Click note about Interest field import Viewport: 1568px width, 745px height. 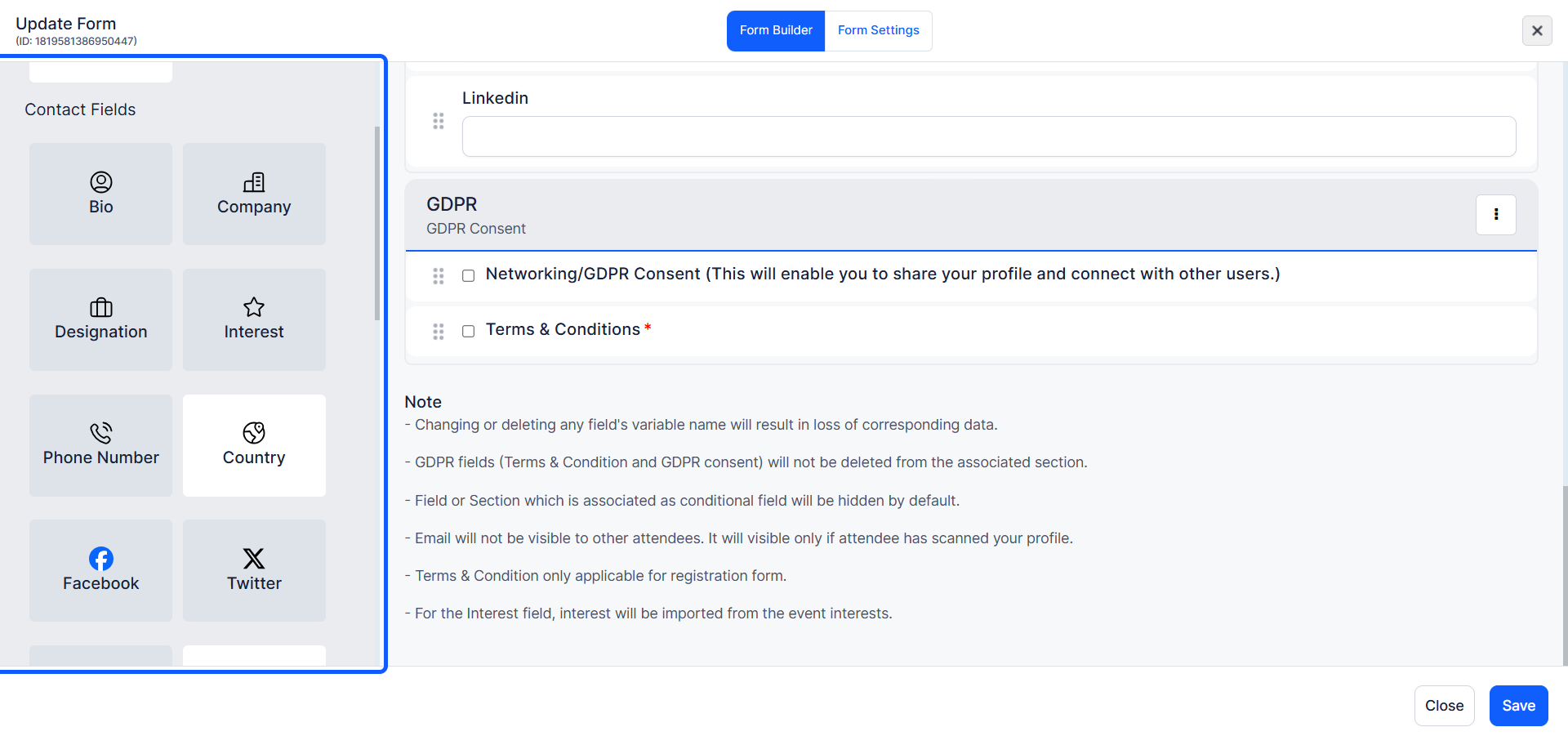[648, 613]
